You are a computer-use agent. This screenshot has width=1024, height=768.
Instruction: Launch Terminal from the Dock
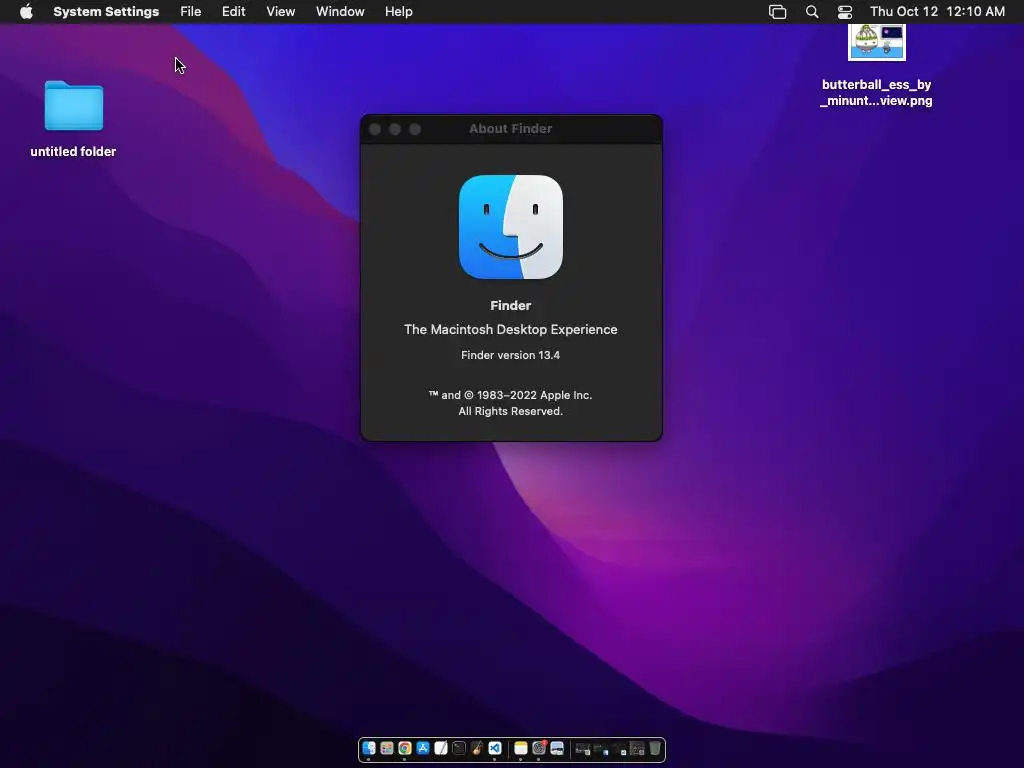tap(459, 748)
